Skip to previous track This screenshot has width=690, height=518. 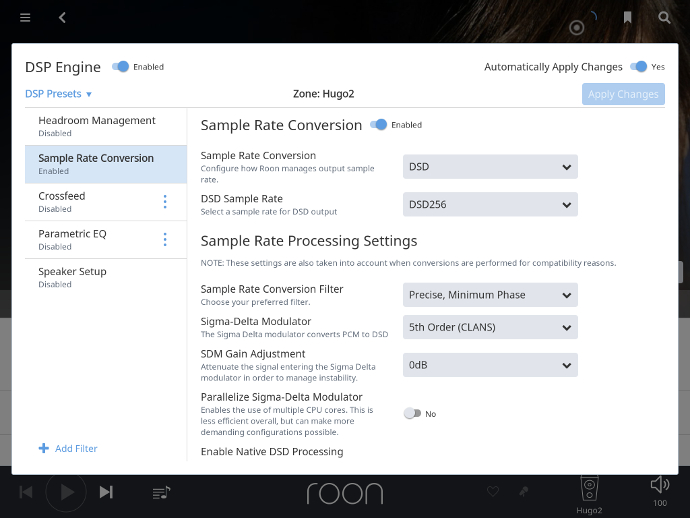point(26,492)
